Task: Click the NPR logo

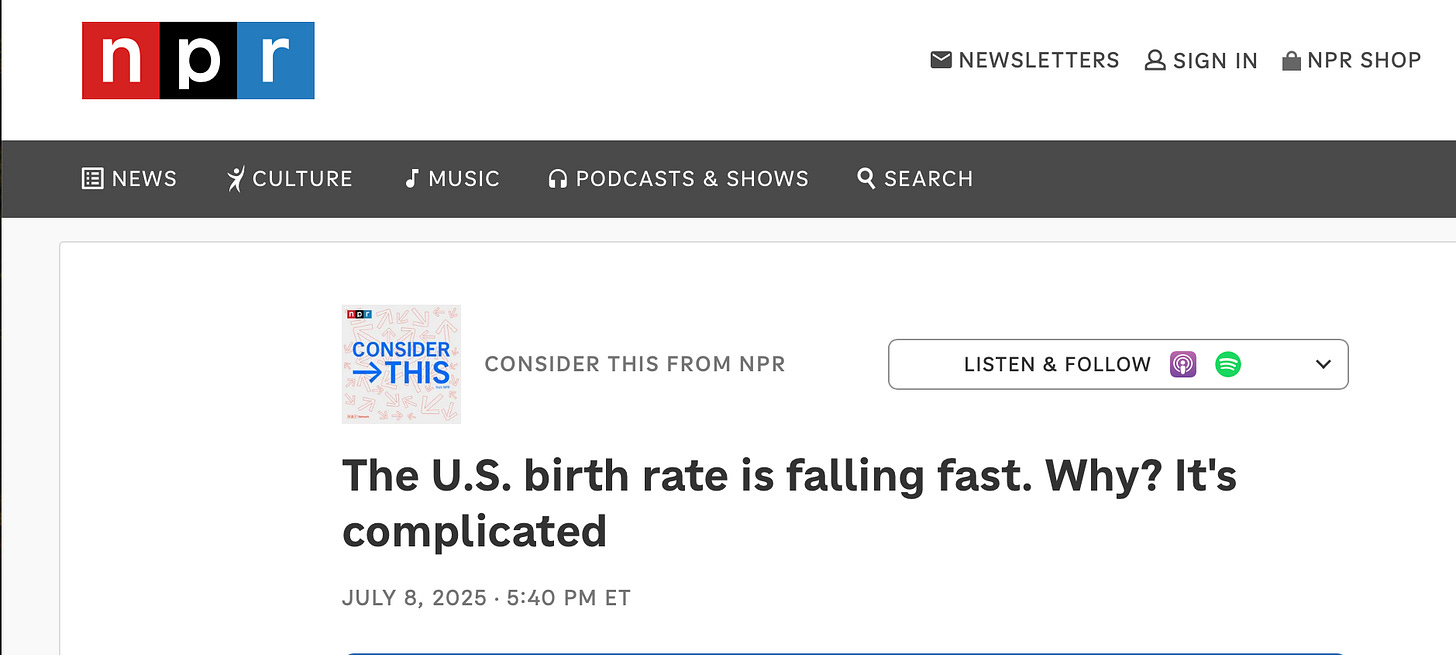Action: (x=198, y=60)
